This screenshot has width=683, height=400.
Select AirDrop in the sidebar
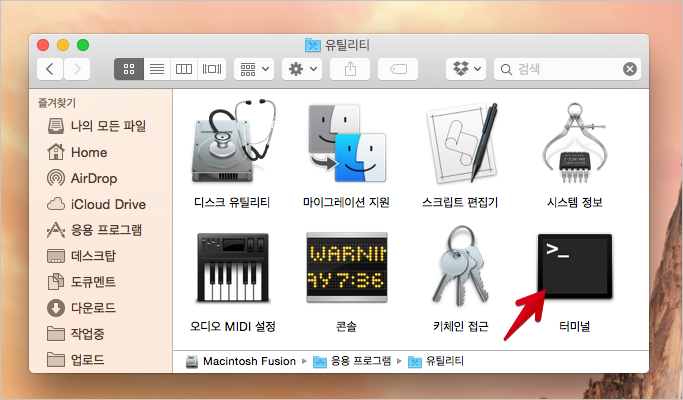pyautogui.click(x=82, y=178)
